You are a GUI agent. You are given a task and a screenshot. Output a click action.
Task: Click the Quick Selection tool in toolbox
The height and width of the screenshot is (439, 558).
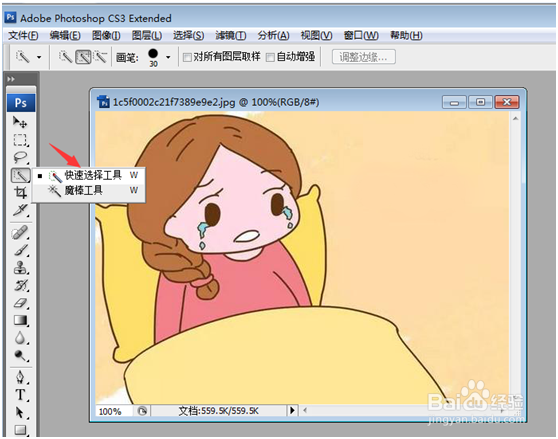point(20,175)
